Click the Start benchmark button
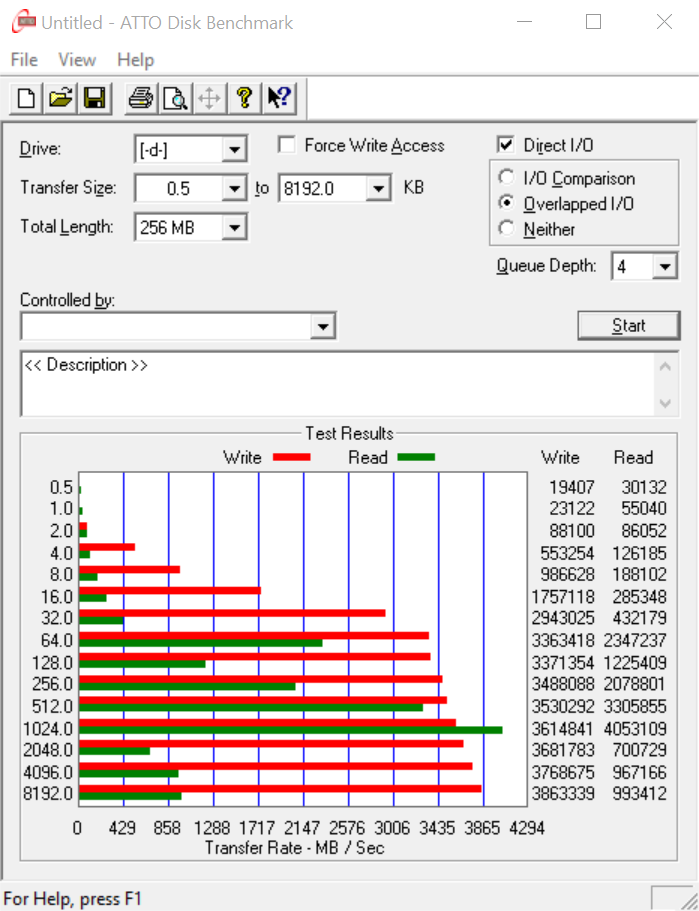Screen dimensions: 699x911 (x=629, y=325)
